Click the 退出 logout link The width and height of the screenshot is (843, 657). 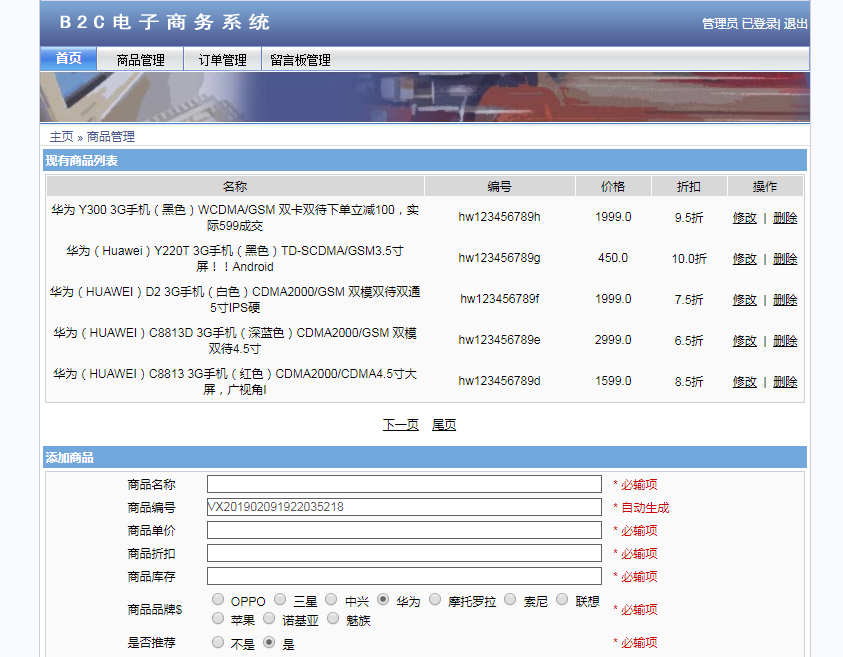point(795,24)
